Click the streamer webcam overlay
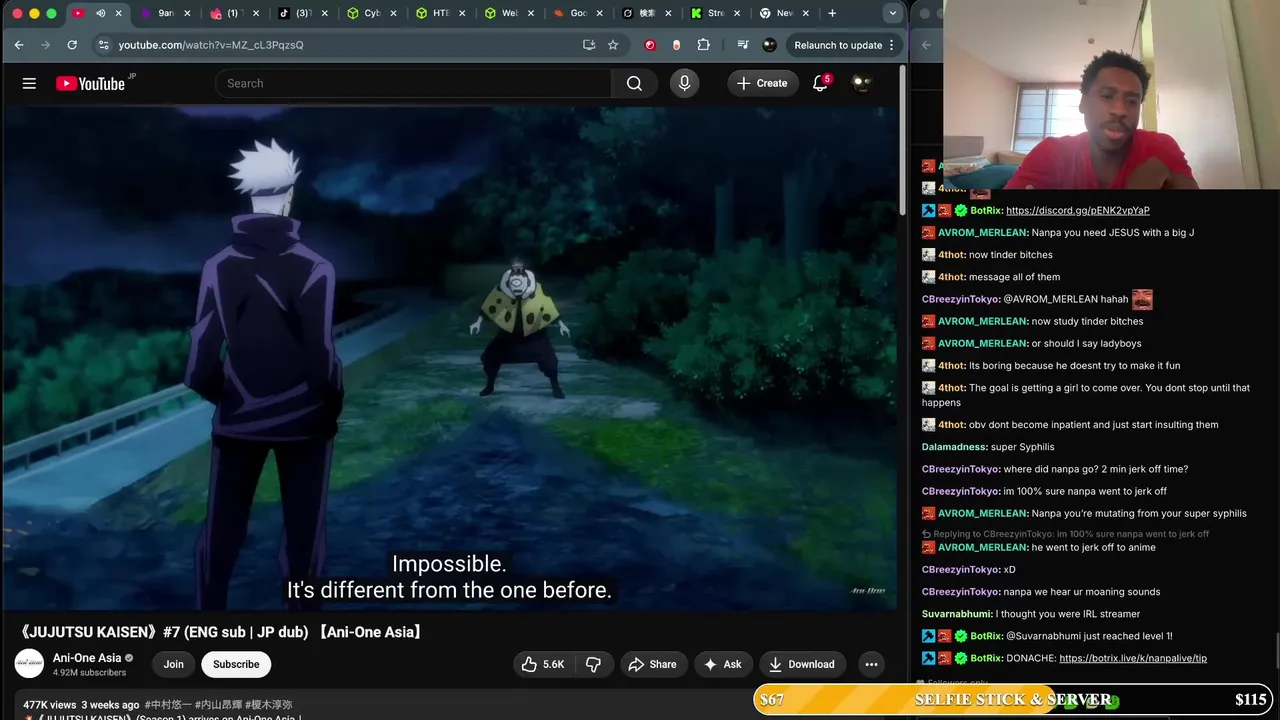 [x=1111, y=94]
